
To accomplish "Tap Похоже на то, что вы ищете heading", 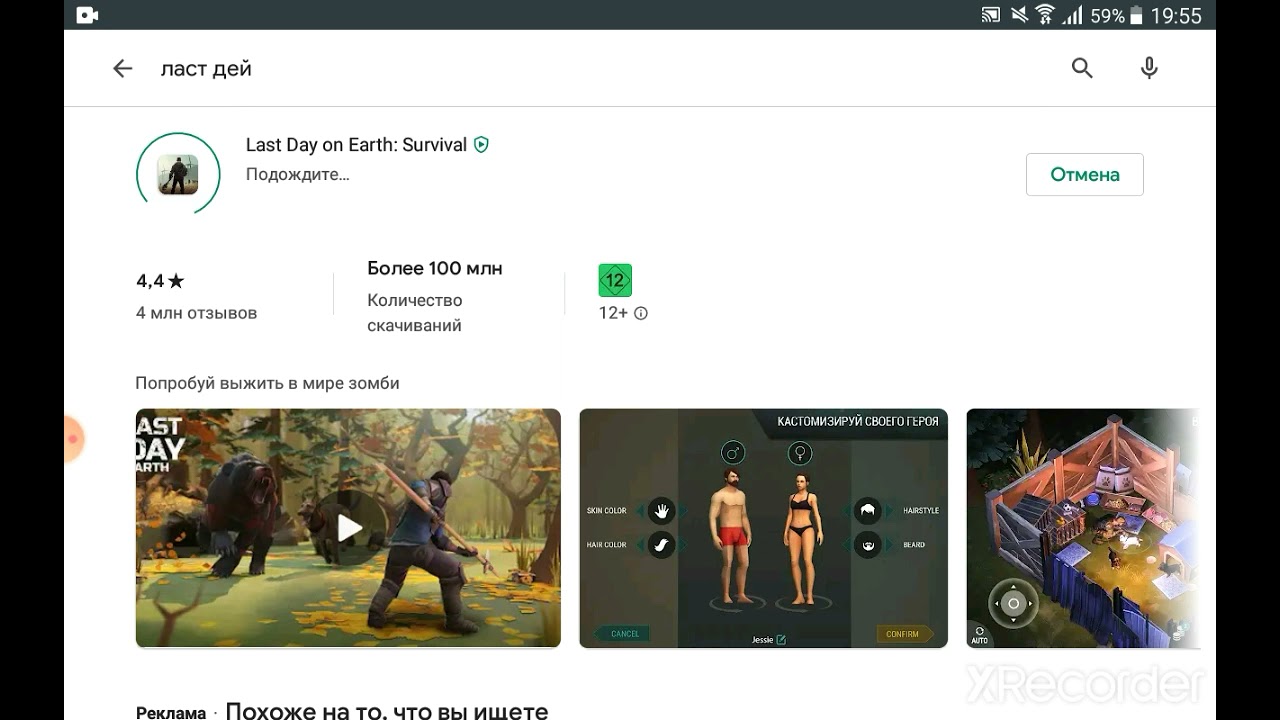I will [x=387, y=711].
